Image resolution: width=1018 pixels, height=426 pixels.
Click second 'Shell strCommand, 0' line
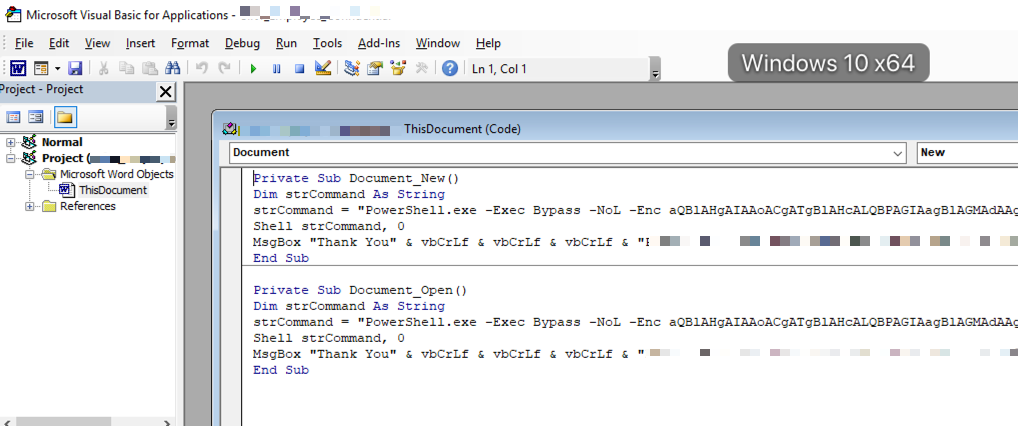point(329,338)
